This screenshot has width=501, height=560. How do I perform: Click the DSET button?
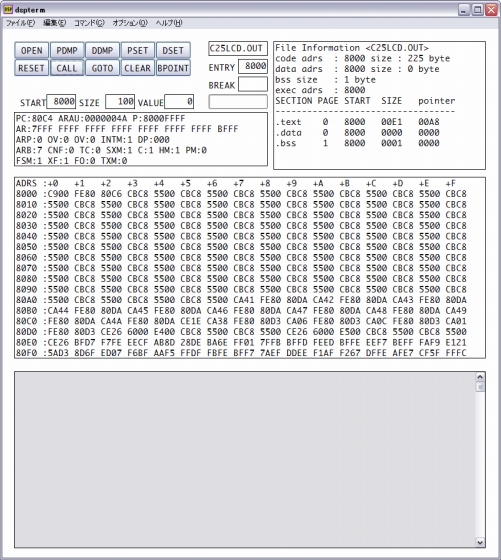click(x=173, y=50)
